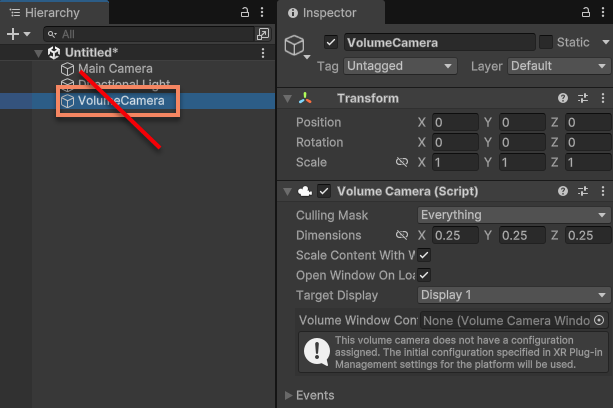Image resolution: width=613 pixels, height=408 pixels.
Task: Expand the Events foldout
Action: [290, 395]
